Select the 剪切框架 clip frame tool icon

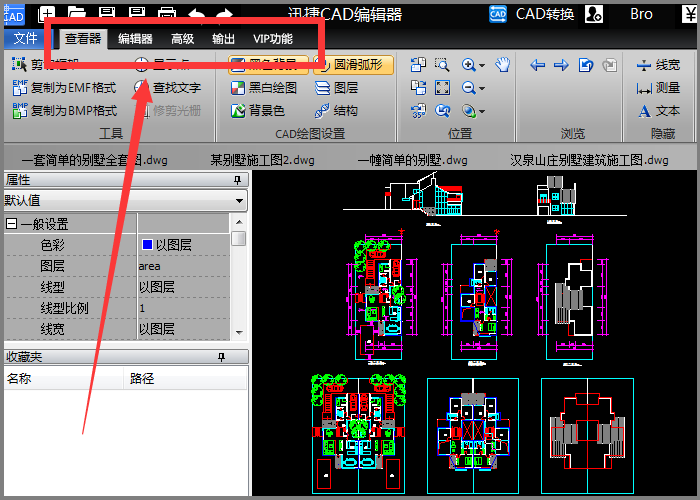[x=19, y=65]
